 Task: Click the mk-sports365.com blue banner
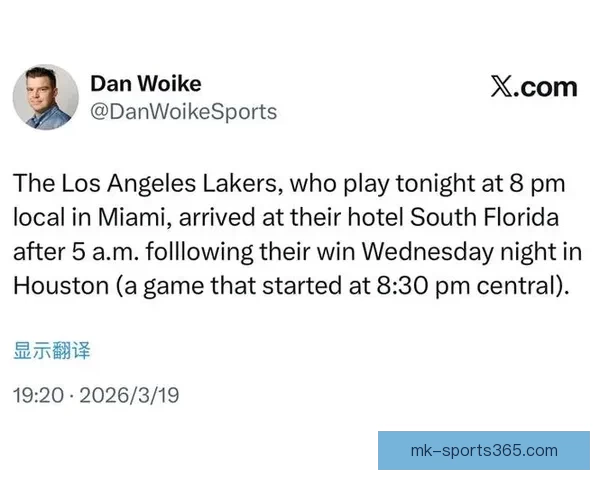click(x=484, y=450)
